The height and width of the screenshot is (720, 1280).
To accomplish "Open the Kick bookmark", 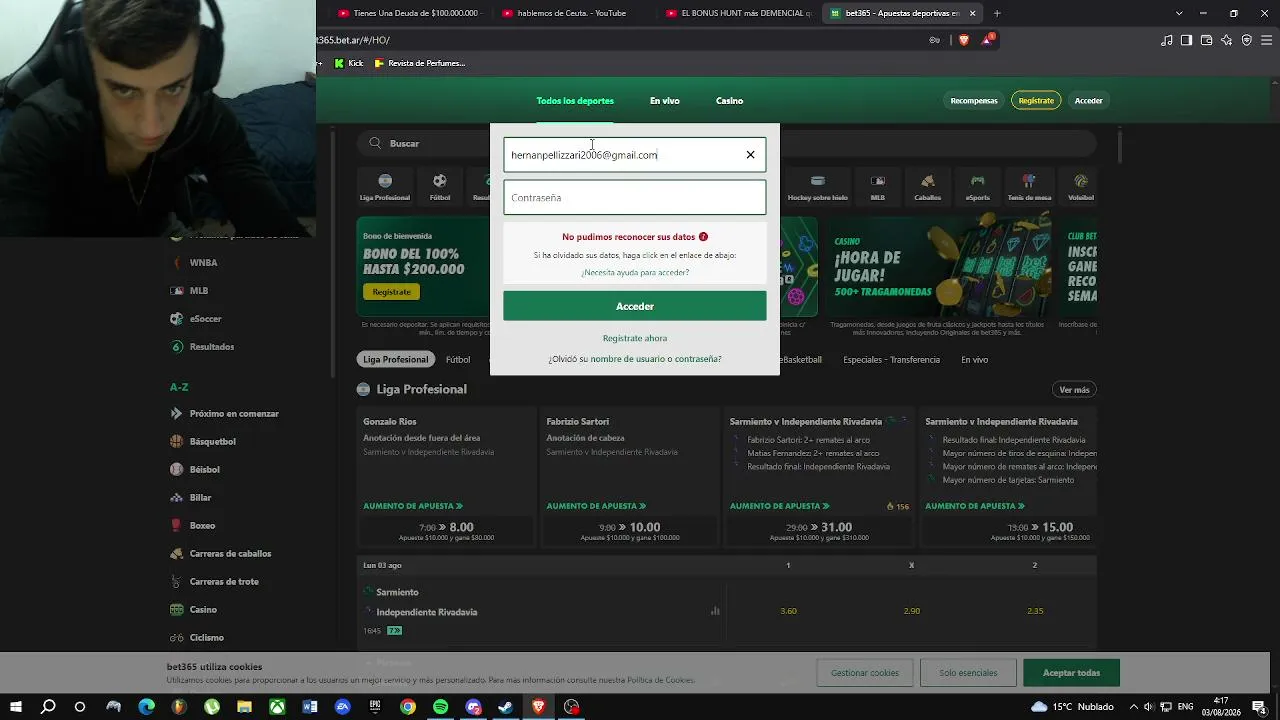I will 349,63.
